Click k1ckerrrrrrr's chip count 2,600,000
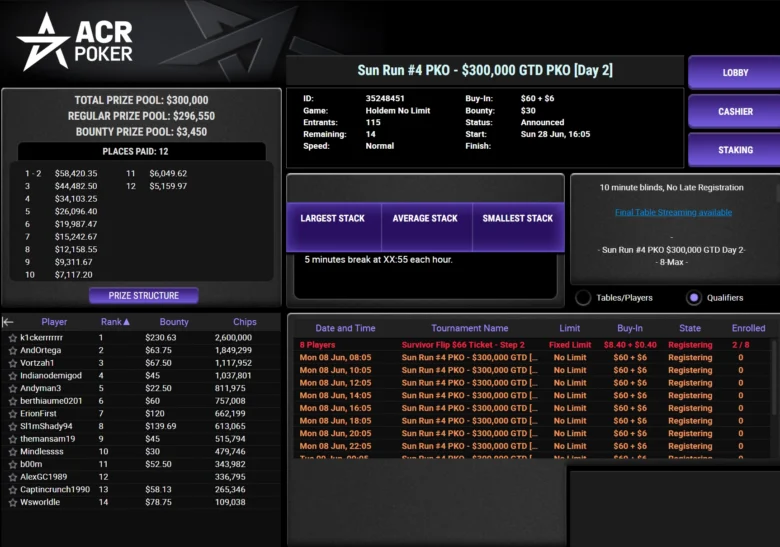The width and height of the screenshot is (780, 547). [x=233, y=338]
